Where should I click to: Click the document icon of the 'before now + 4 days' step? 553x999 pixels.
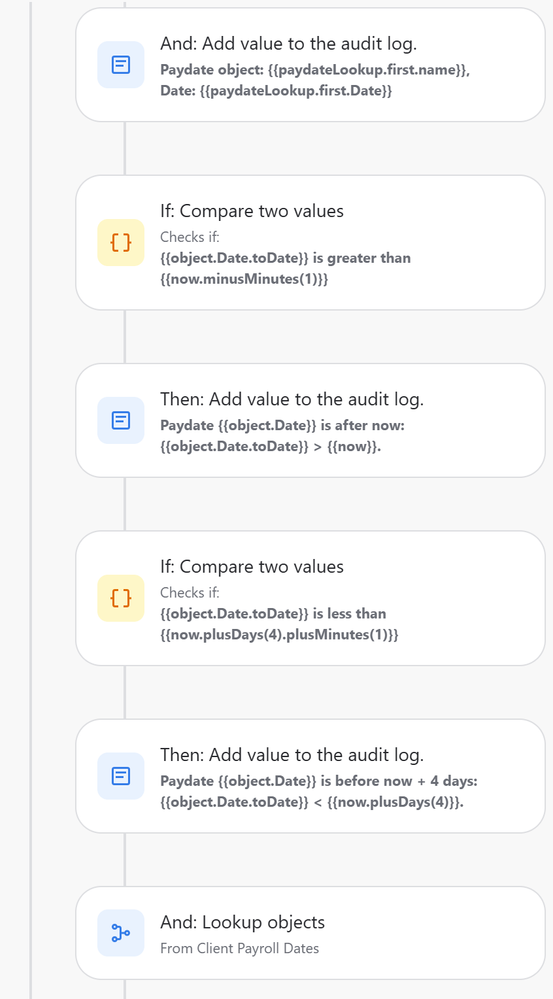click(121, 775)
